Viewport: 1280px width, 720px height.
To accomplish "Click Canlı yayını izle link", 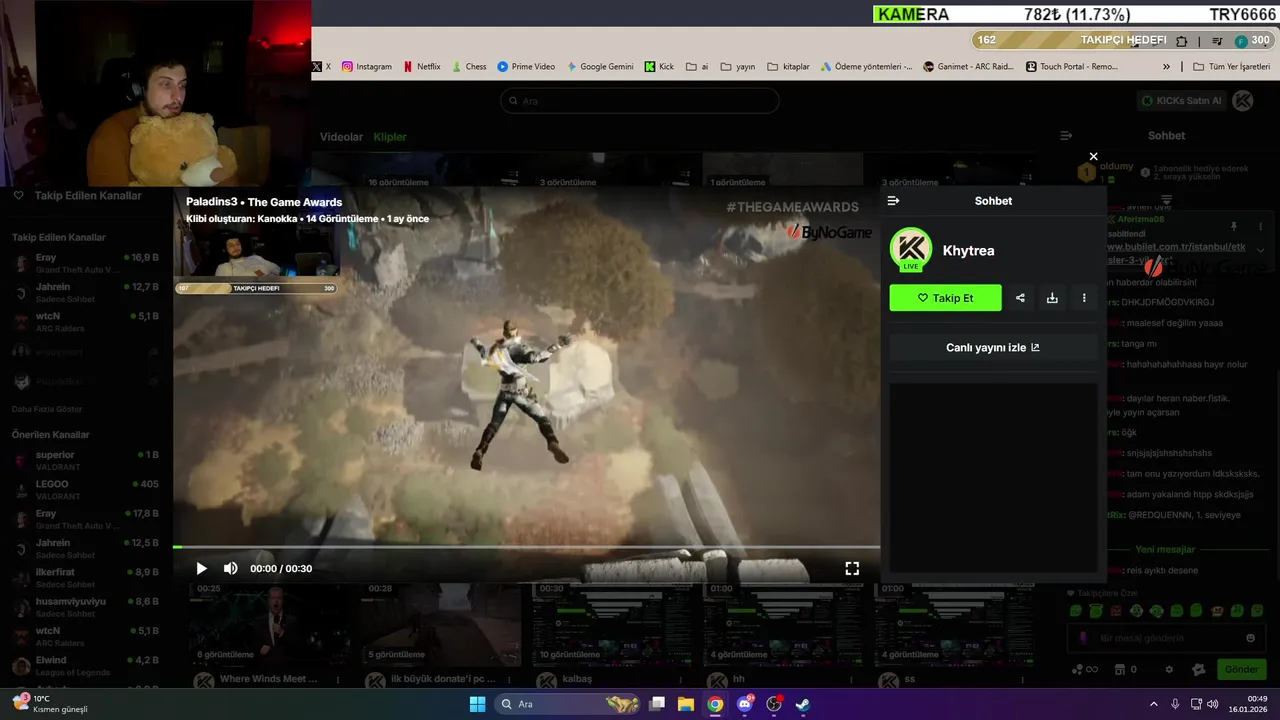I will click(x=993, y=347).
